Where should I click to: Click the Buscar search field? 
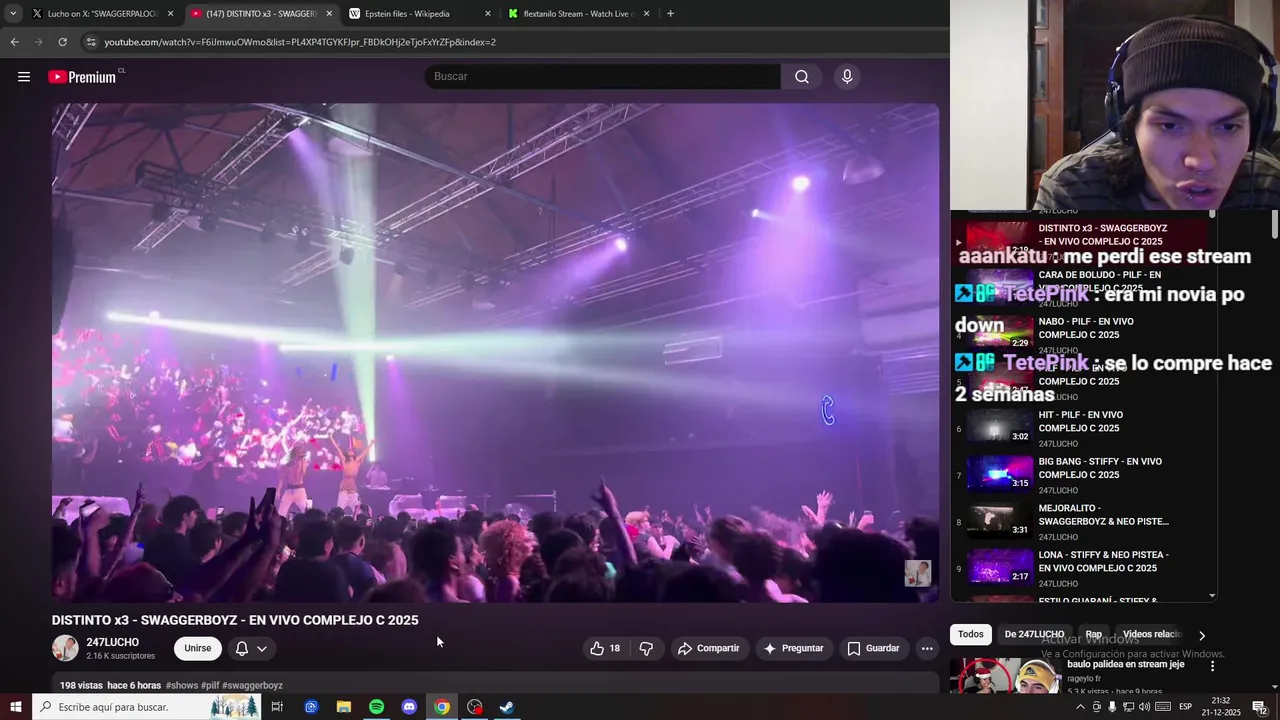pos(603,77)
